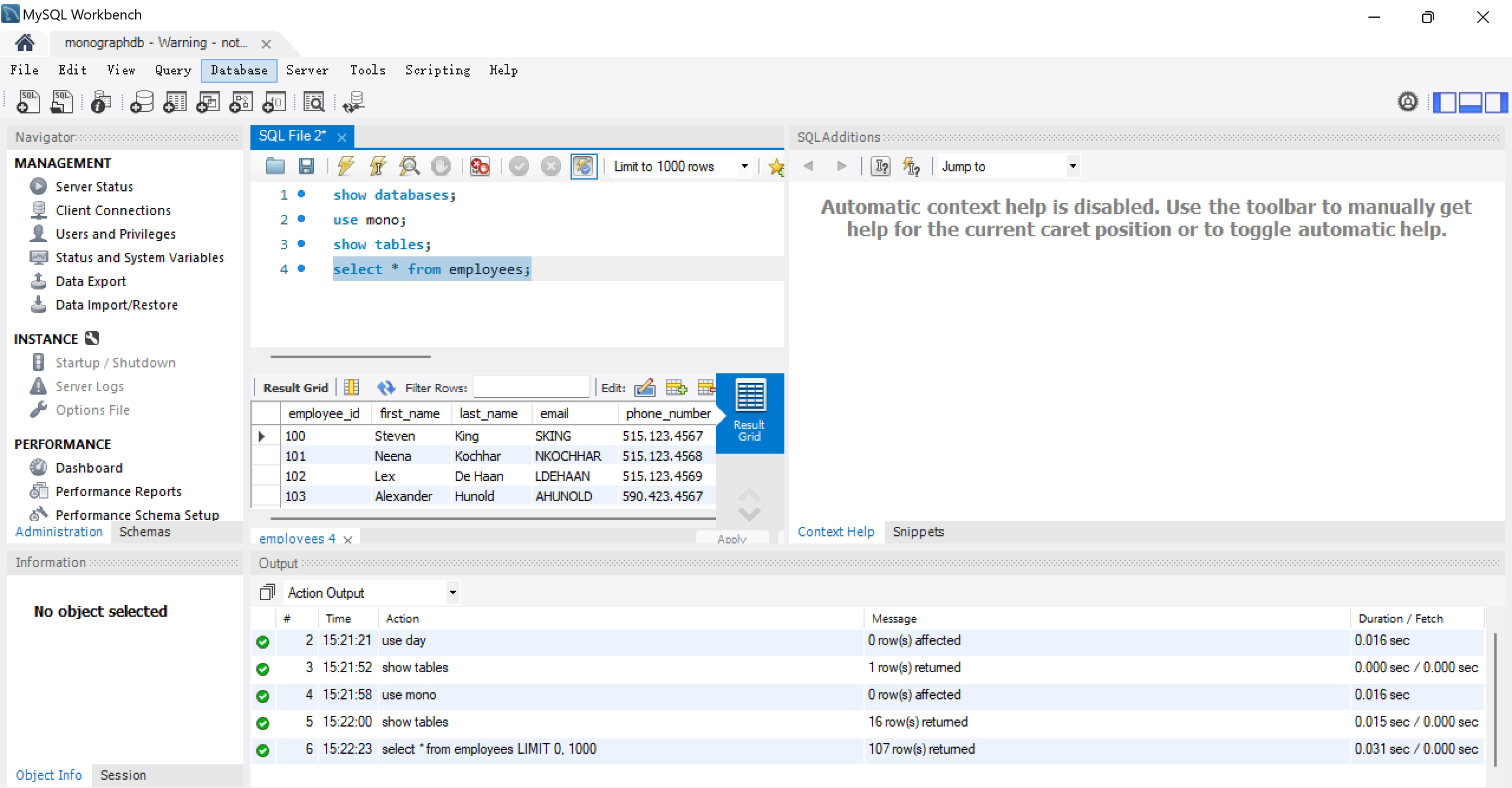The image size is (1512, 788).
Task: Open Data Export
Action: [x=90, y=281]
